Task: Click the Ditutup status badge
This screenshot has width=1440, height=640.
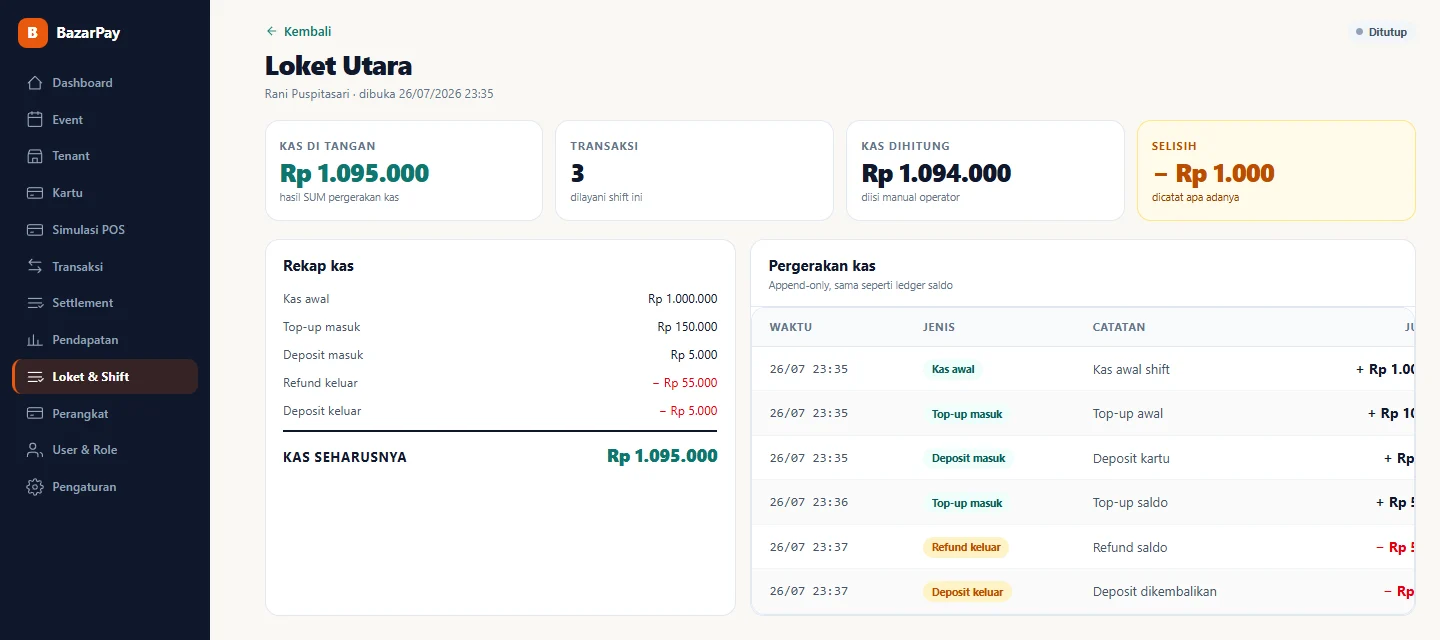Action: [x=1381, y=32]
